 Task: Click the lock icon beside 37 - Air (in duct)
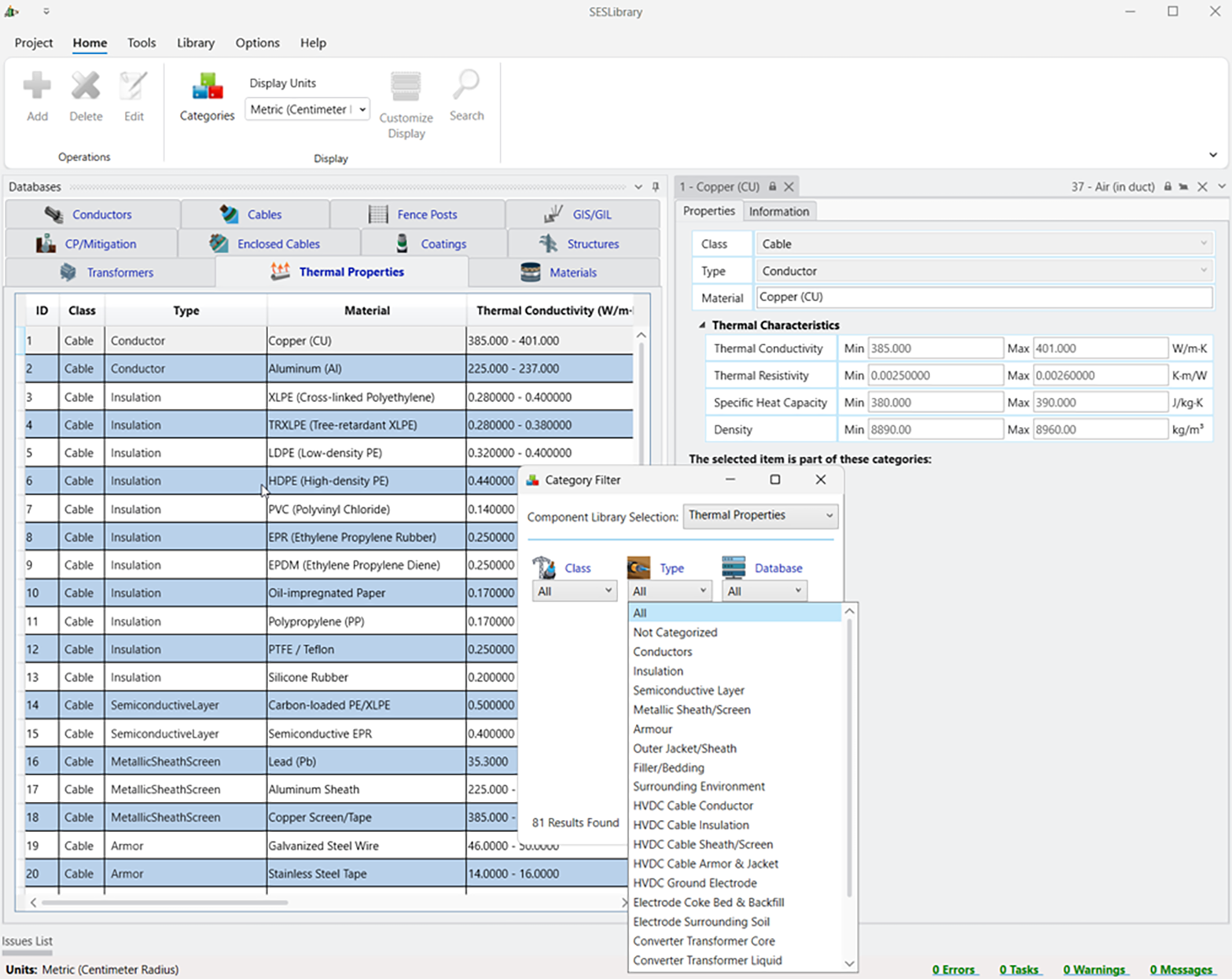pos(1168,186)
